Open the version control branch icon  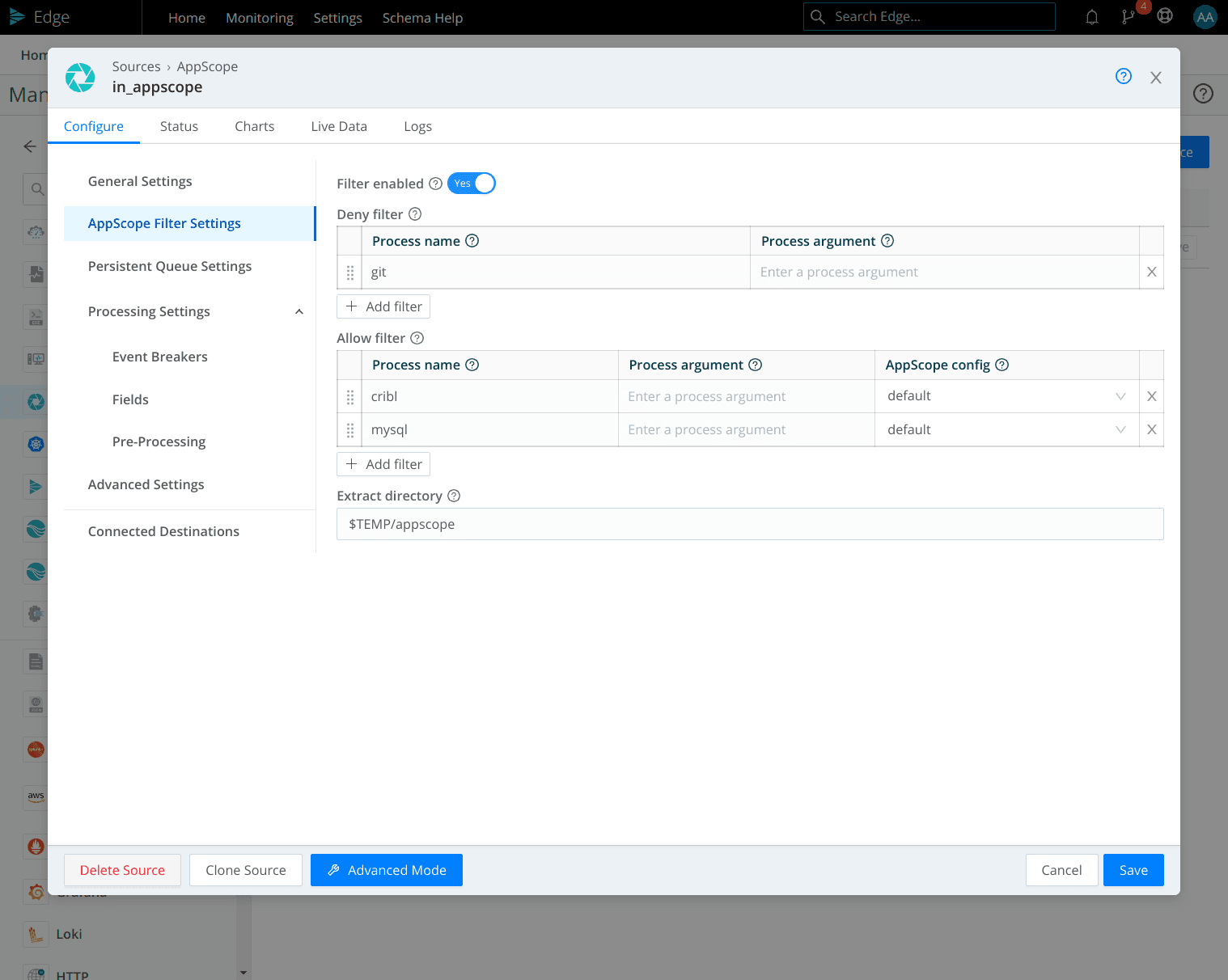pyautogui.click(x=1128, y=17)
